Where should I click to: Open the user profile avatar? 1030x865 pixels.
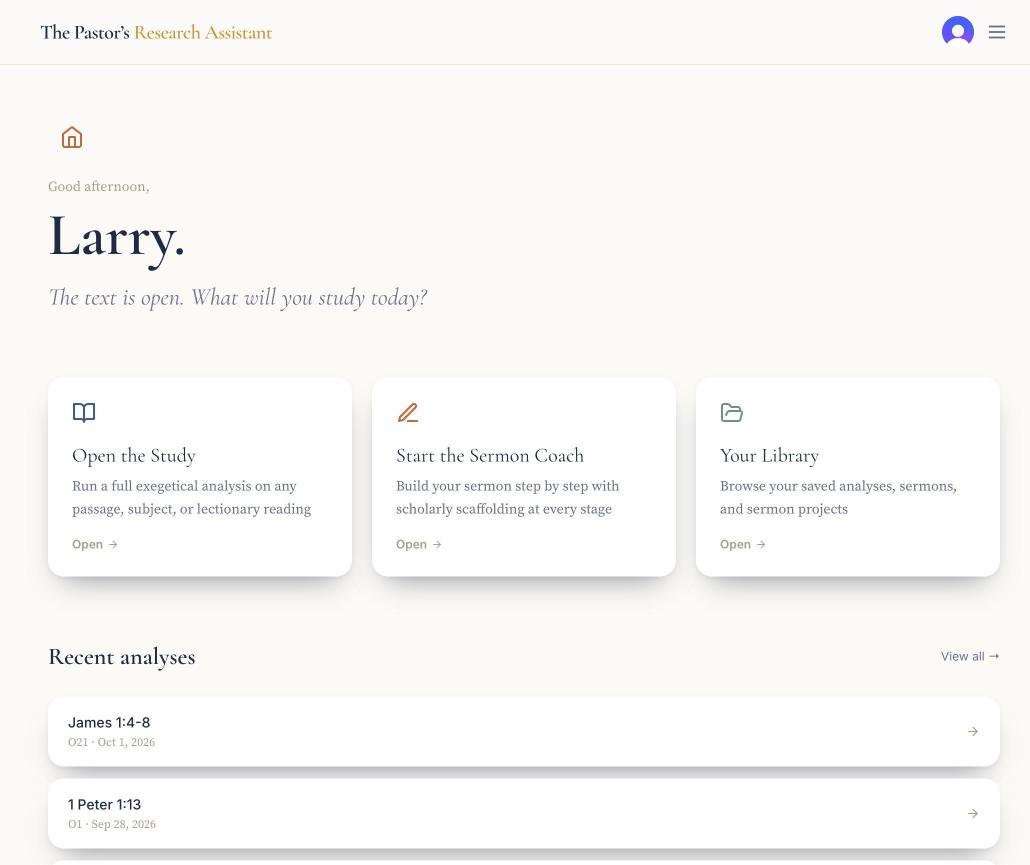pyautogui.click(x=958, y=32)
